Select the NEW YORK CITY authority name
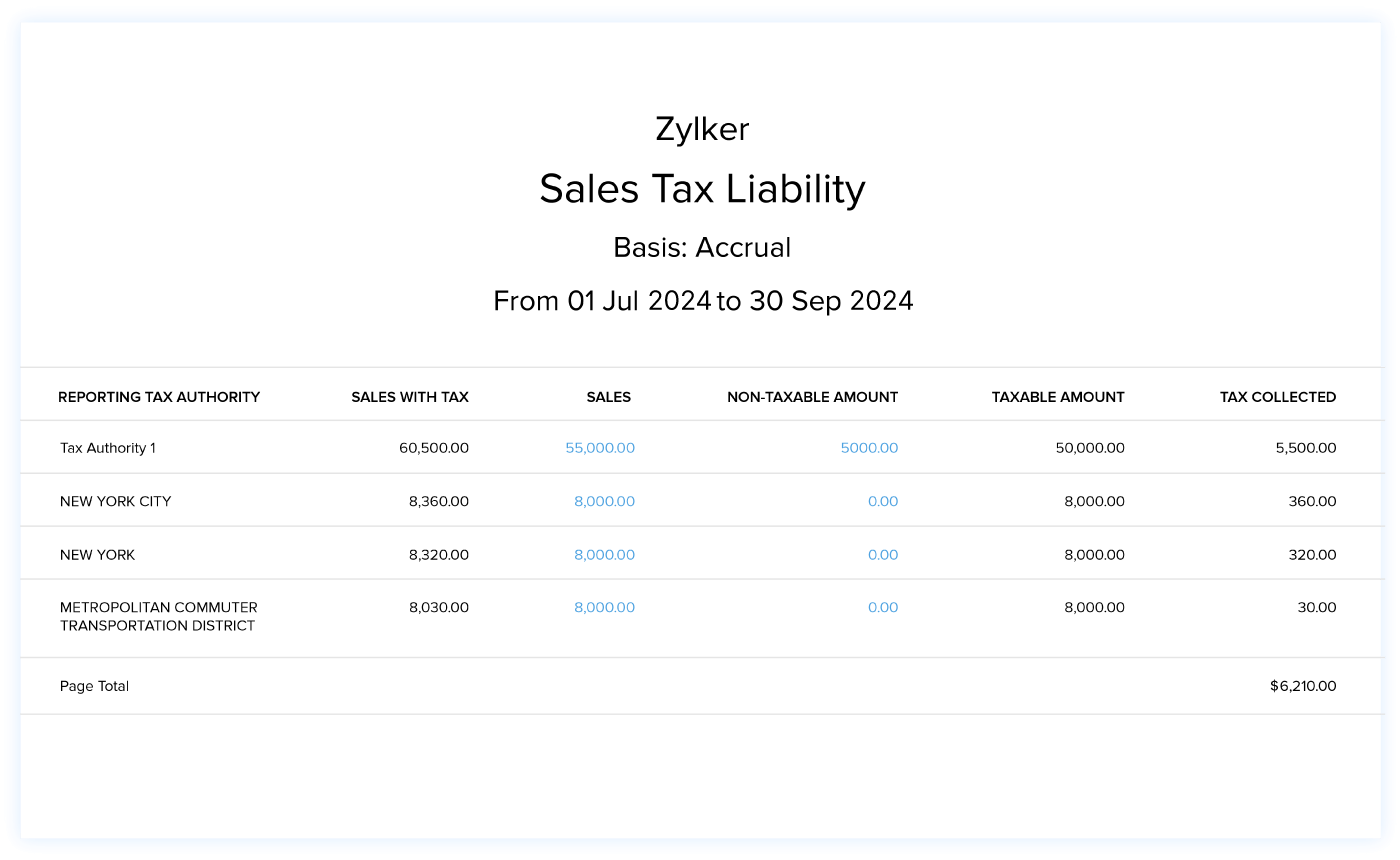This screenshot has height=860, width=1400. (116, 501)
